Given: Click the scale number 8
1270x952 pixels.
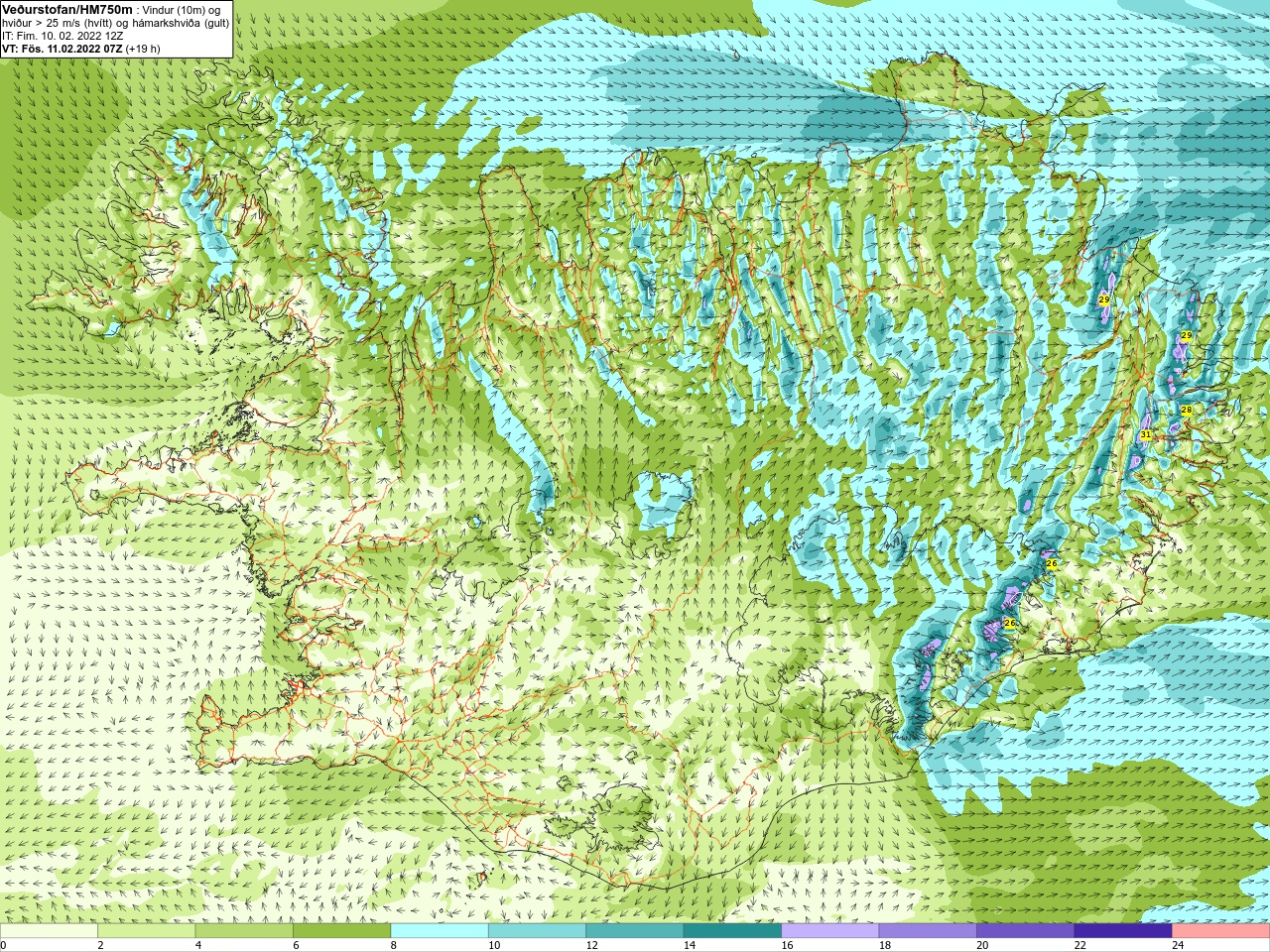Looking at the screenshot, I should pyautogui.click(x=394, y=945).
